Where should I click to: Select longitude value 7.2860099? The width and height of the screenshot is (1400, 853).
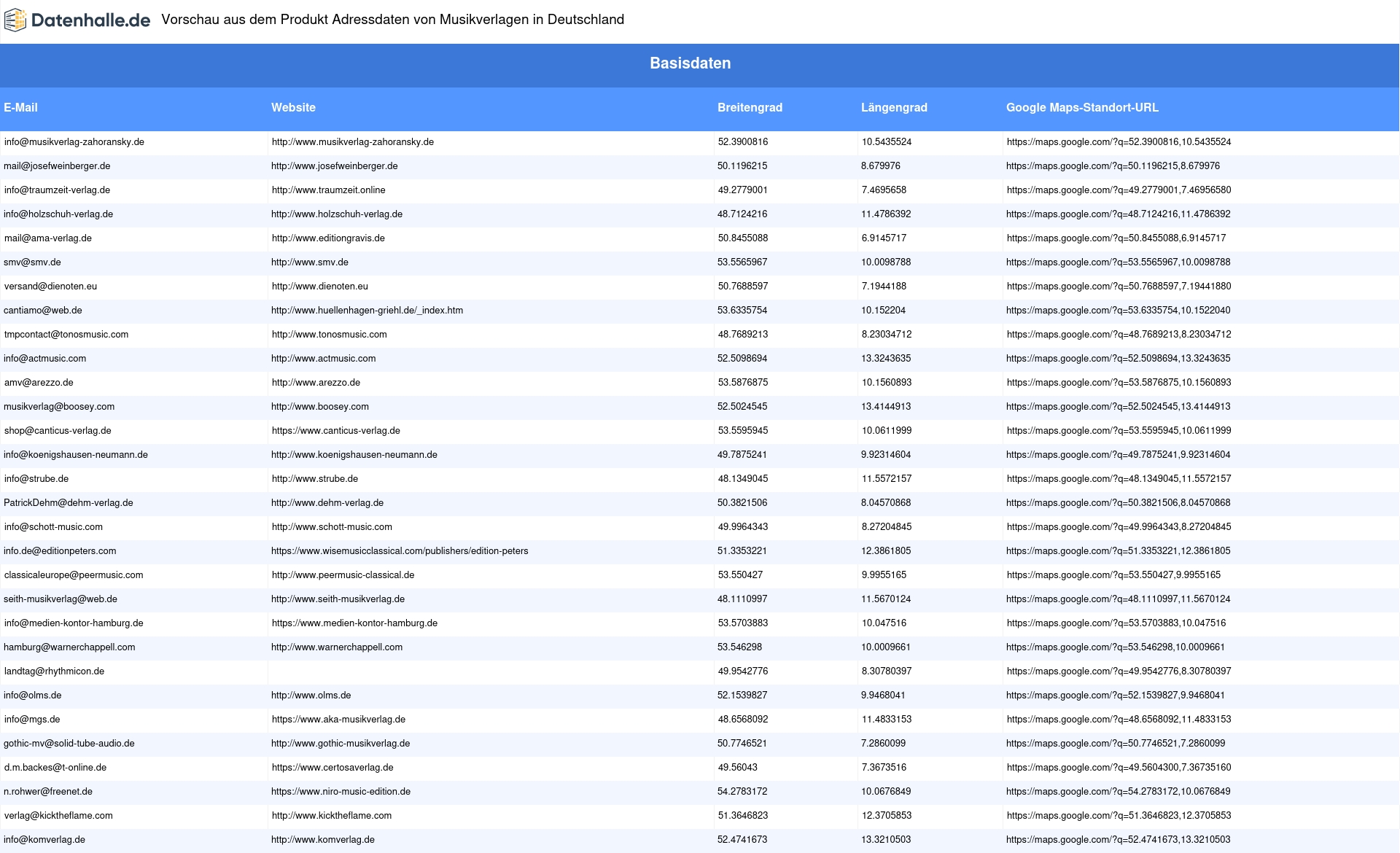[x=883, y=744]
